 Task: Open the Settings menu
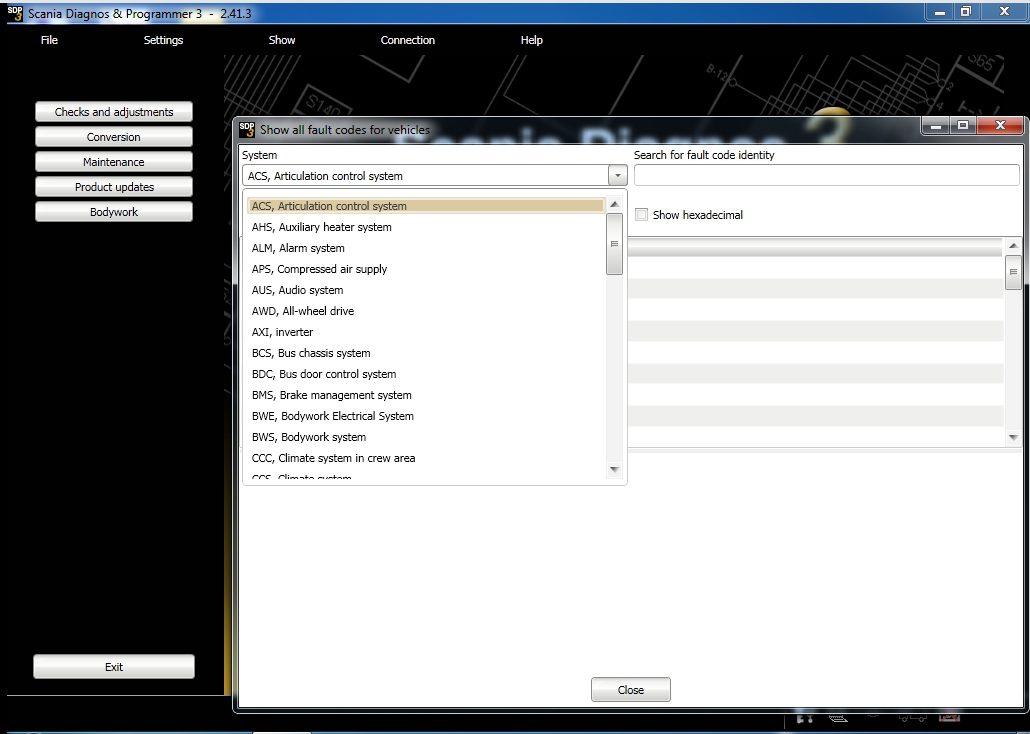(x=164, y=40)
